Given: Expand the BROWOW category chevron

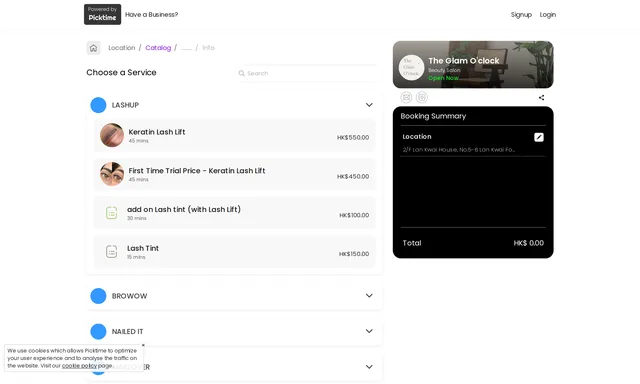Looking at the screenshot, I should click(369, 295).
